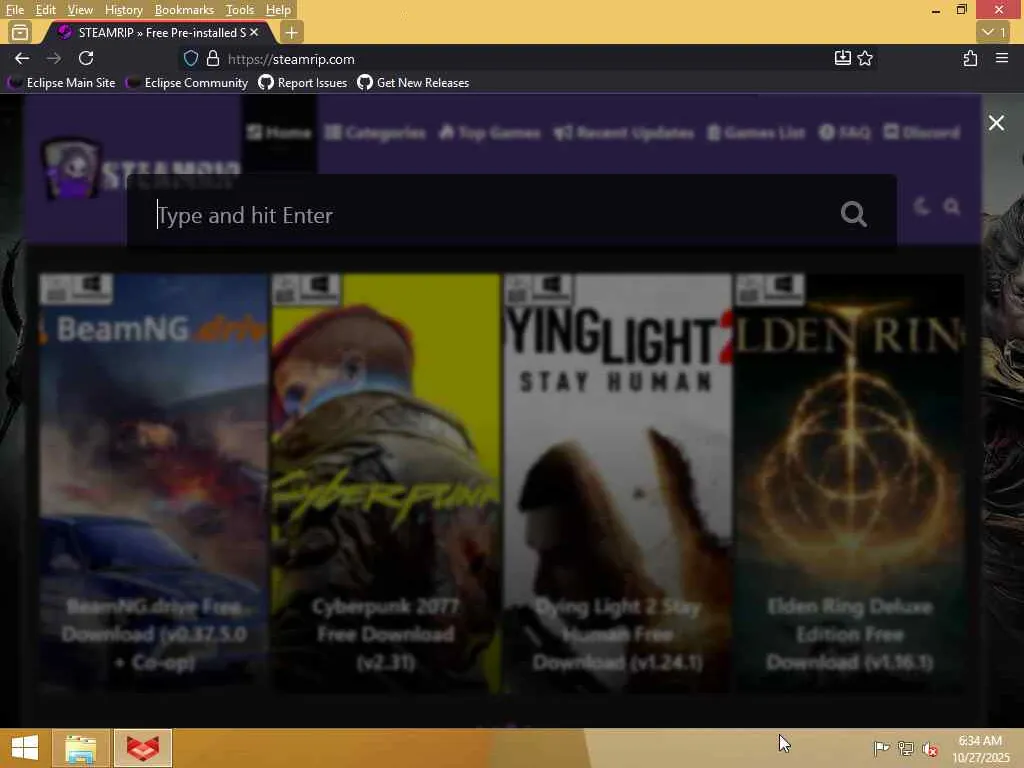This screenshot has width=1024, height=768.
Task: Open the File menu
Action: 14,10
